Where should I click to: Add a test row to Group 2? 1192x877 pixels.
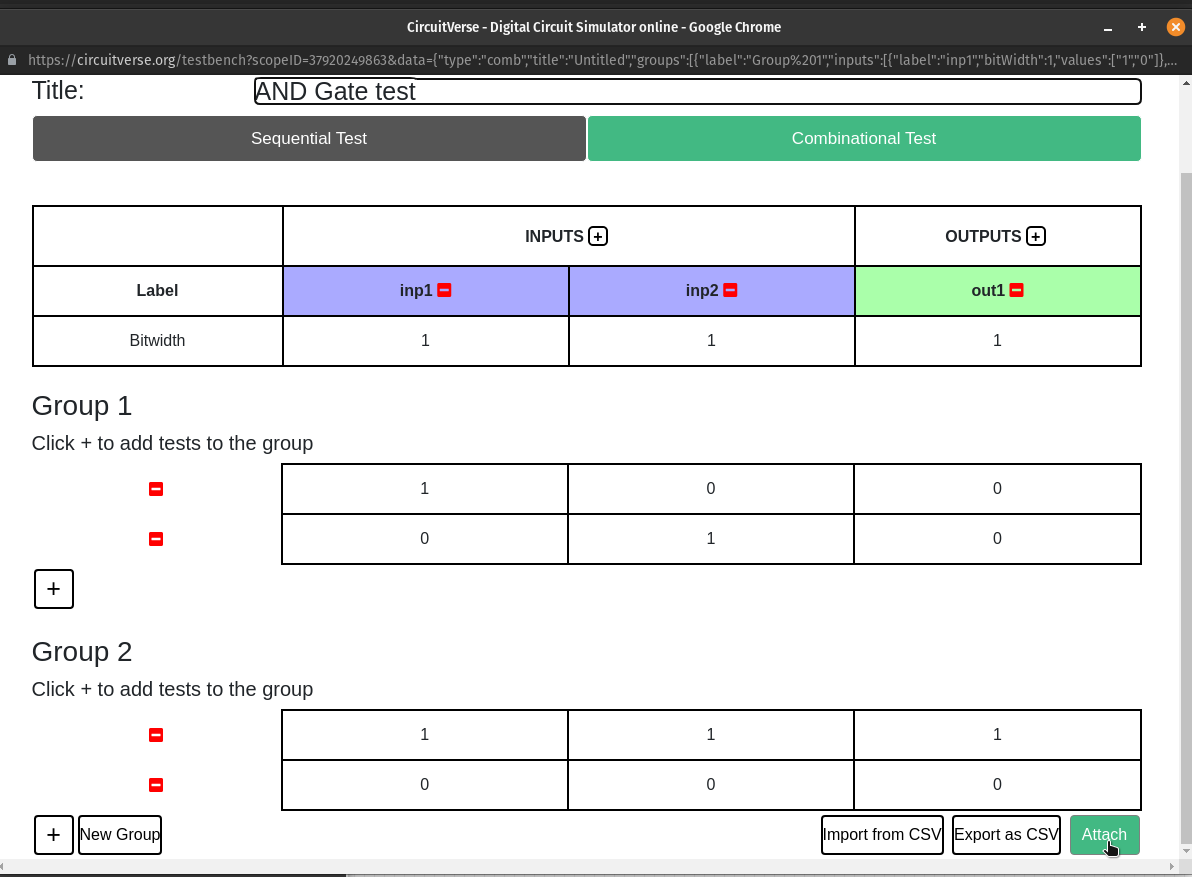pos(54,835)
